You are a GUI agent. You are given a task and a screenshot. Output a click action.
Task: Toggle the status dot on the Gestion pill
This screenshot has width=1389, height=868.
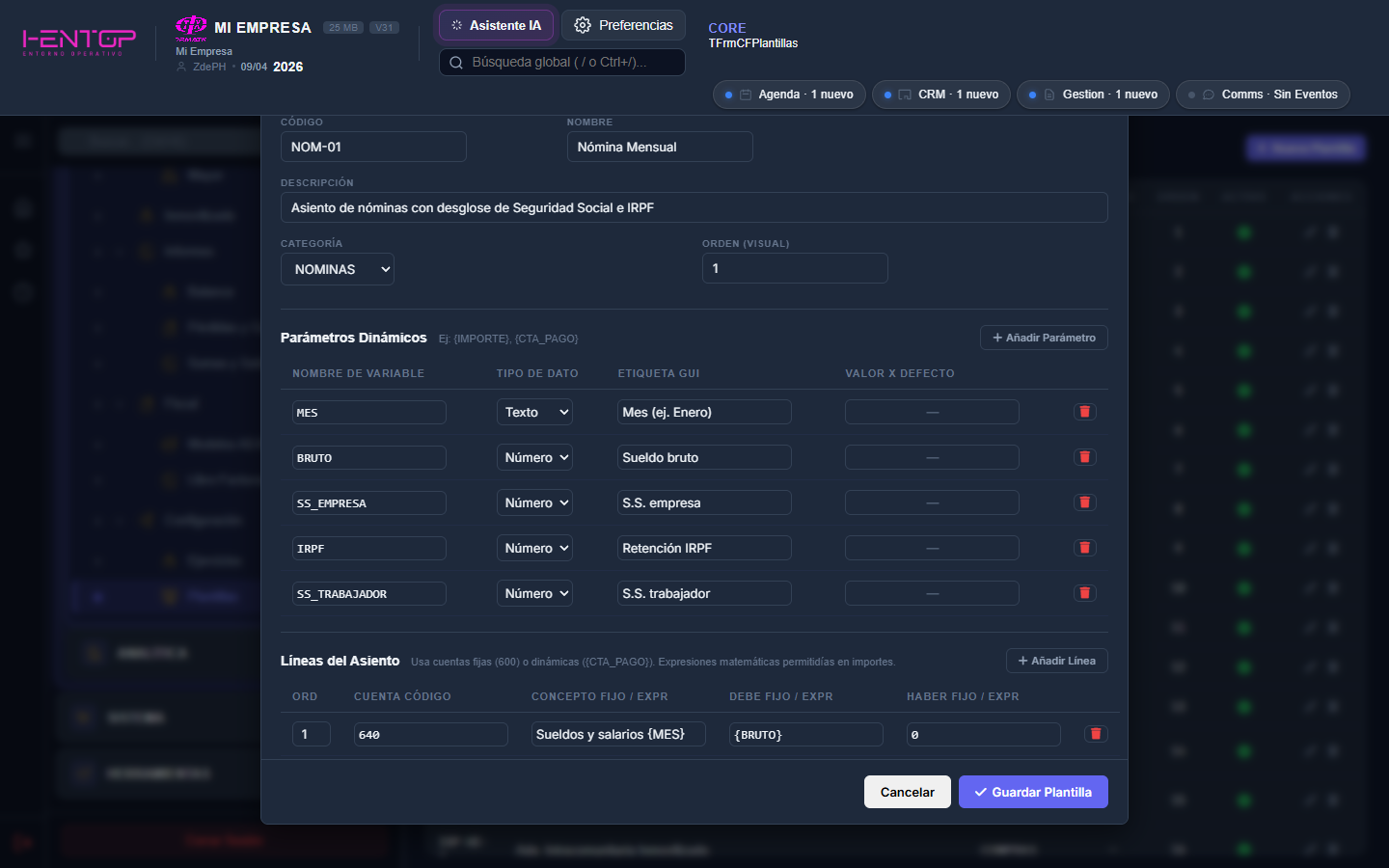1032,94
